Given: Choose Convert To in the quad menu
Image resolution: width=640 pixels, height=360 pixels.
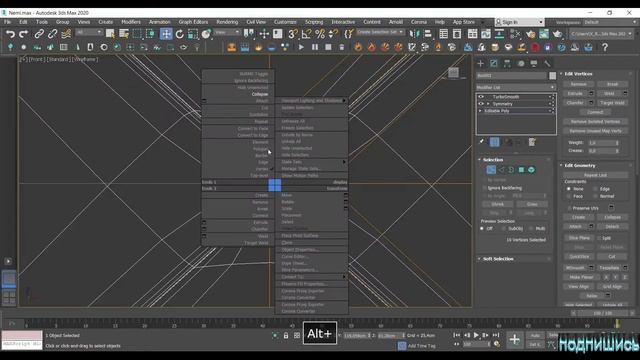Looking at the screenshot, I should point(292,277).
